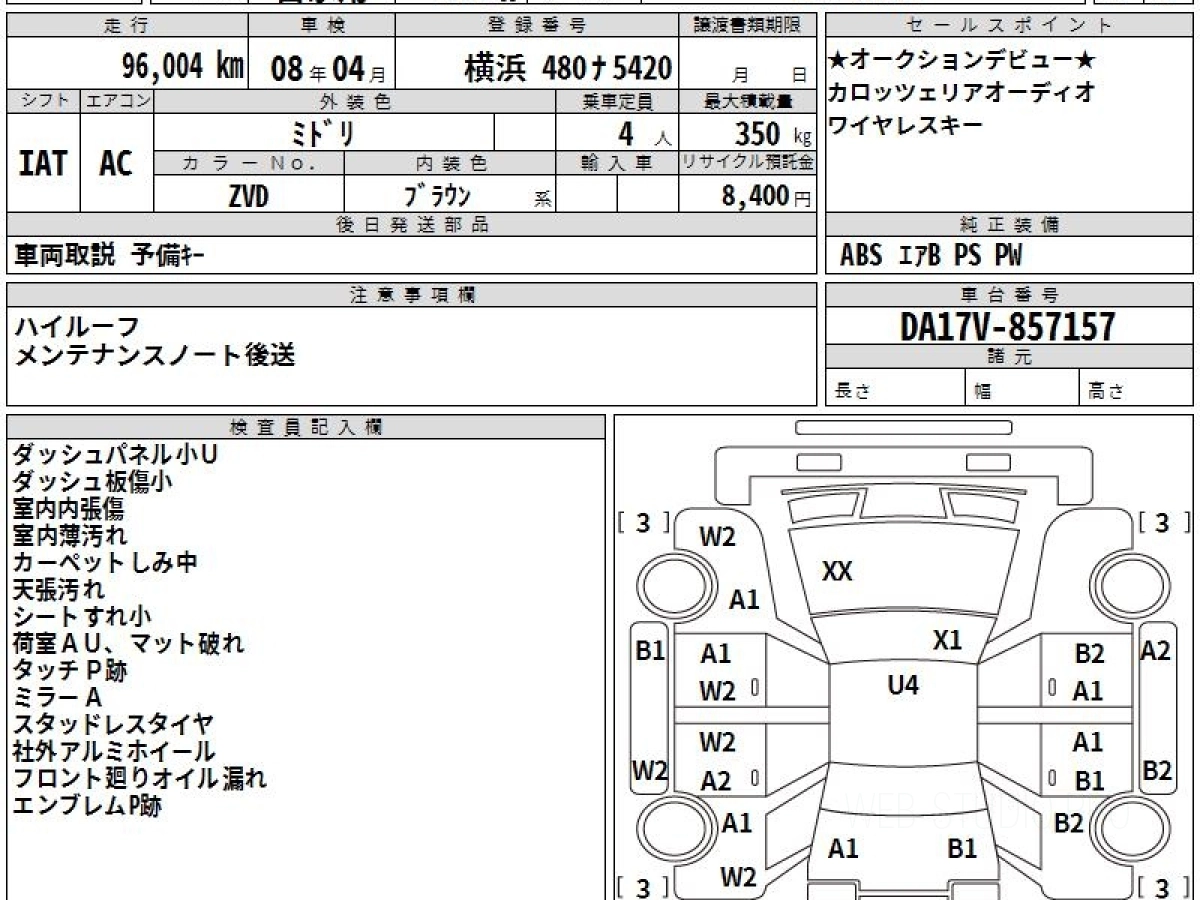Click the top-right [3] tire rating
Viewport: 1200px width, 900px height.
click(x=1161, y=522)
